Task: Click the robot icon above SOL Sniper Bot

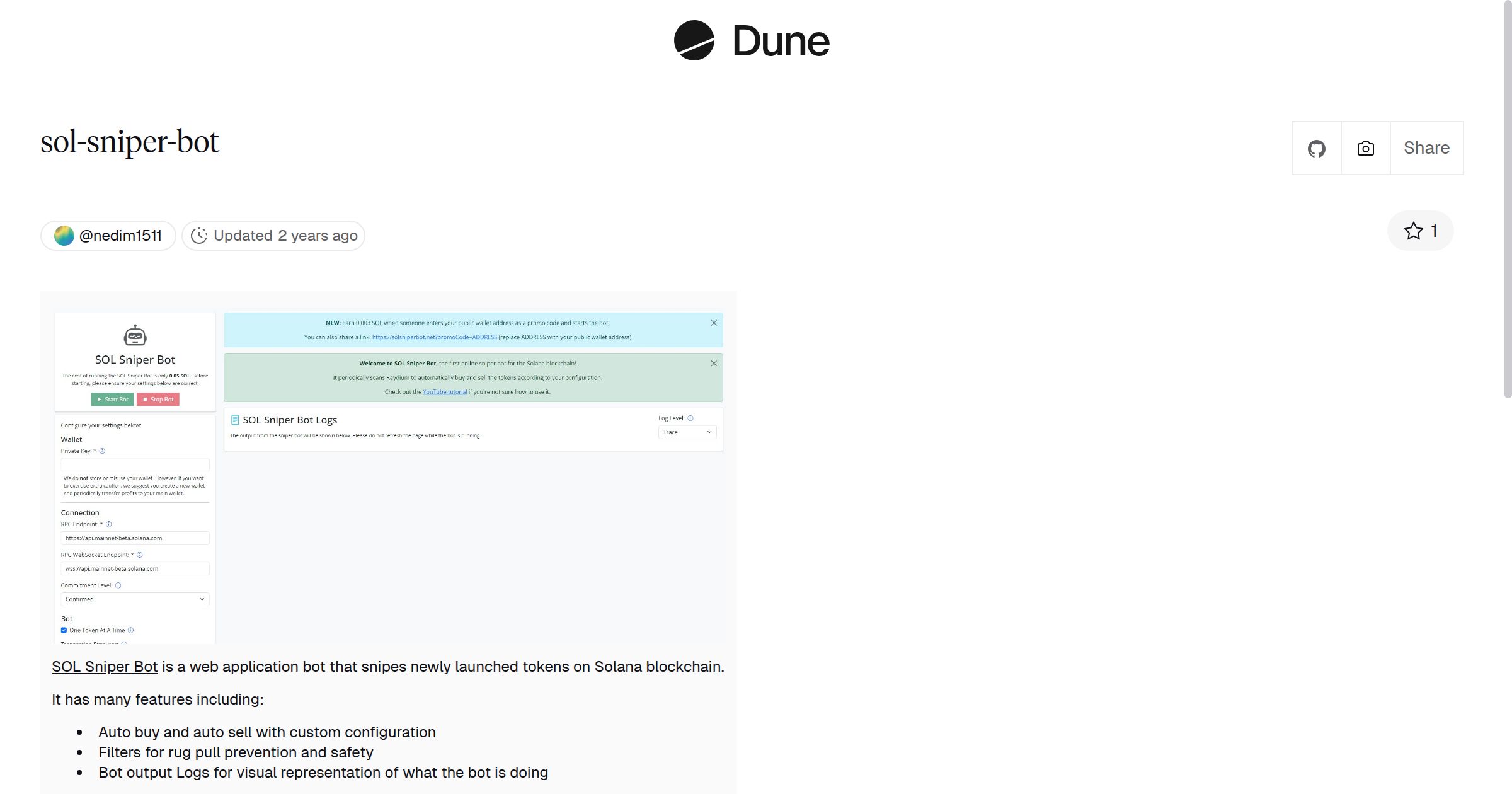Action: pyautogui.click(x=135, y=336)
